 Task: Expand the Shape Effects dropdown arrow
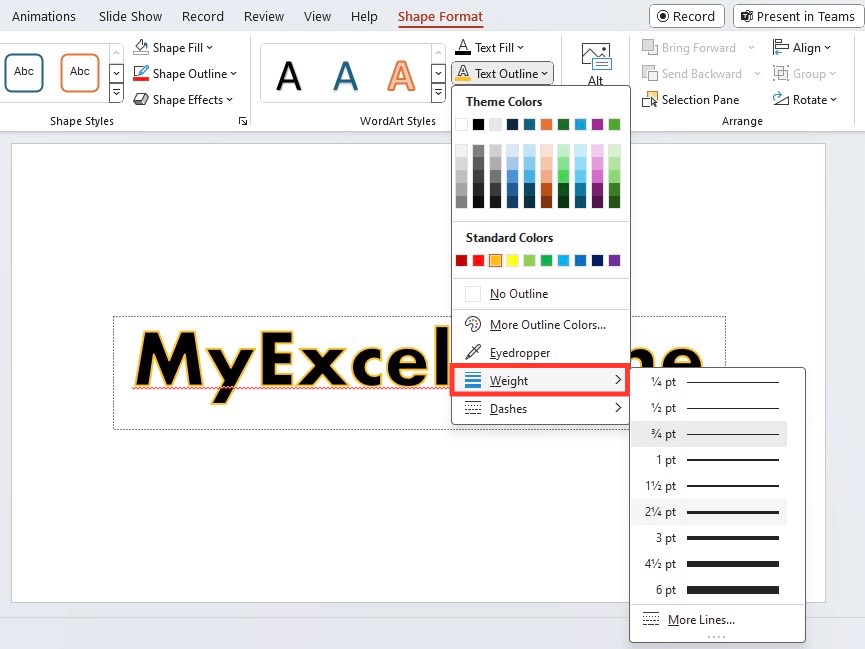pyautogui.click(x=229, y=100)
